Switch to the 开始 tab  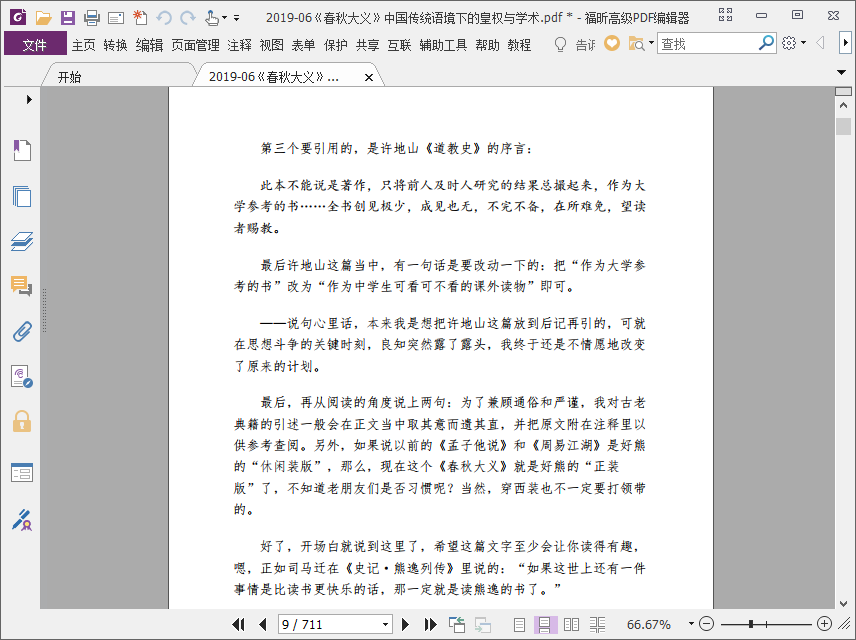click(69, 77)
